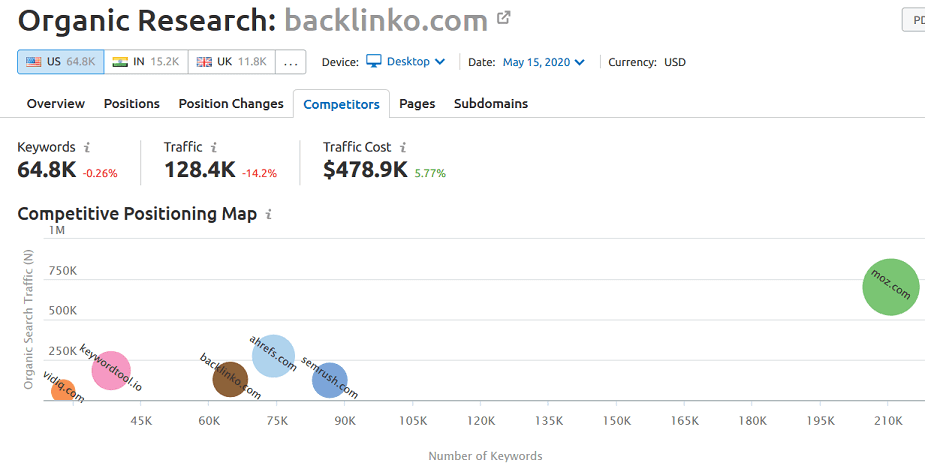The width and height of the screenshot is (925, 466).
Task: Click the ahrefs.com light blue bubble
Action: tap(273, 356)
